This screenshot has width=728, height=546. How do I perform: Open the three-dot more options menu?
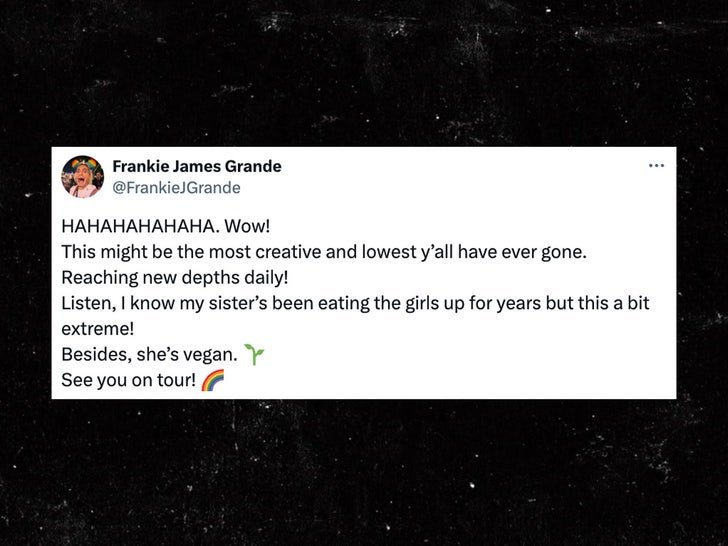pos(656,166)
